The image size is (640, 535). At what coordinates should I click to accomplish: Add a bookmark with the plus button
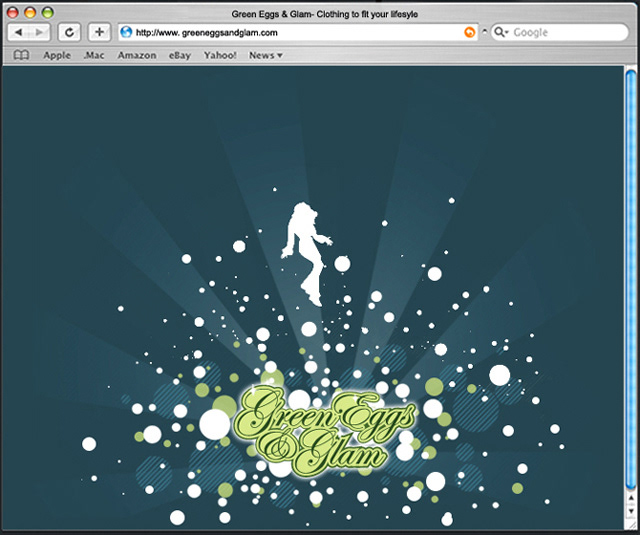[x=99, y=32]
